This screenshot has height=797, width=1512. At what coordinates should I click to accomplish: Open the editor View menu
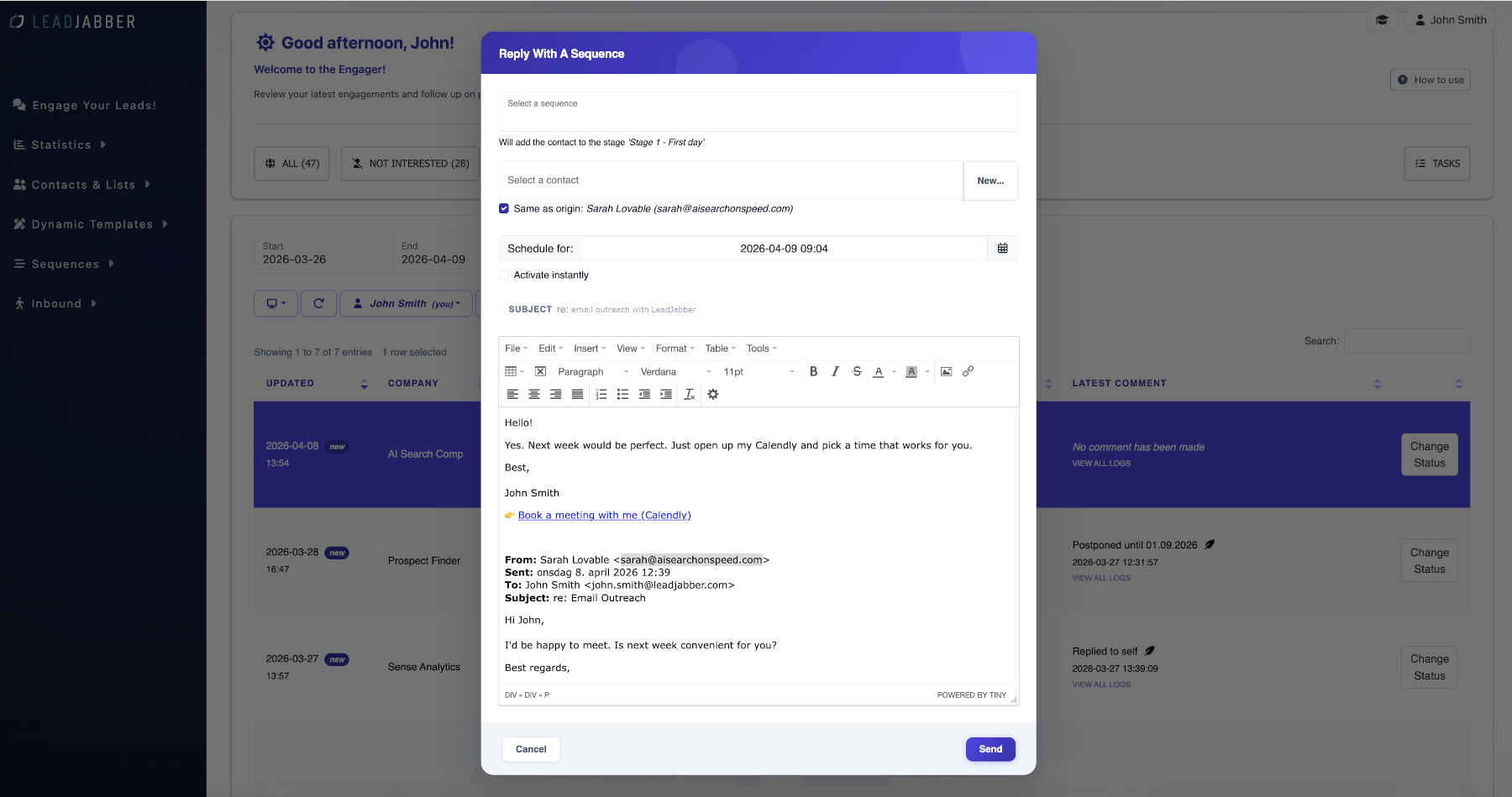[630, 349]
